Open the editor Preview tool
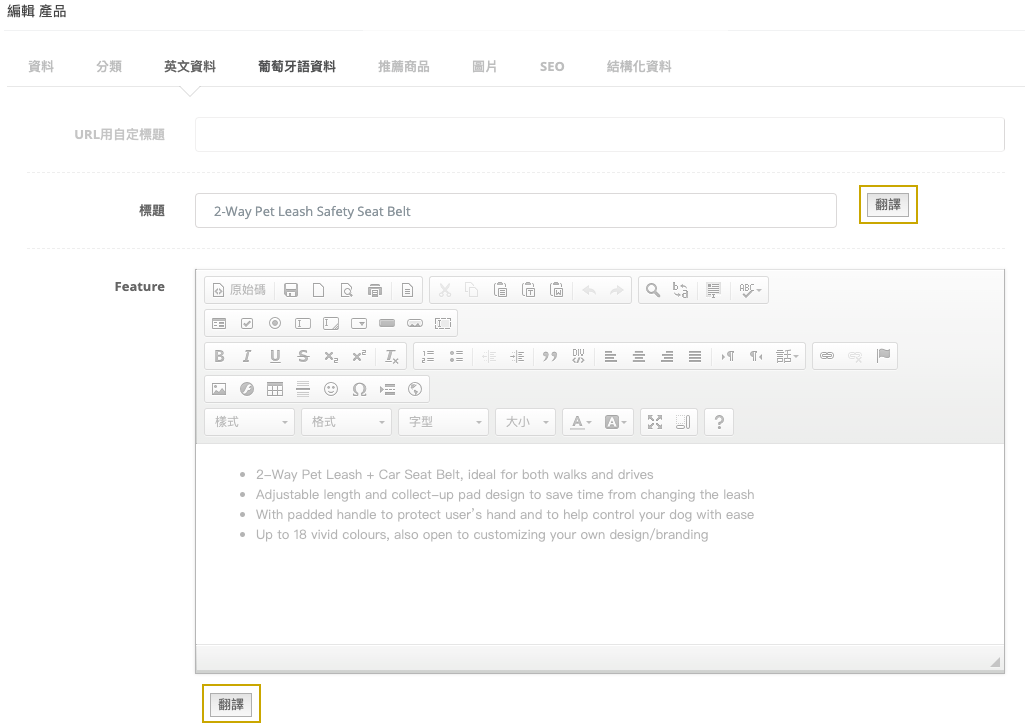The height and width of the screenshot is (726, 1030). pyautogui.click(x=347, y=290)
